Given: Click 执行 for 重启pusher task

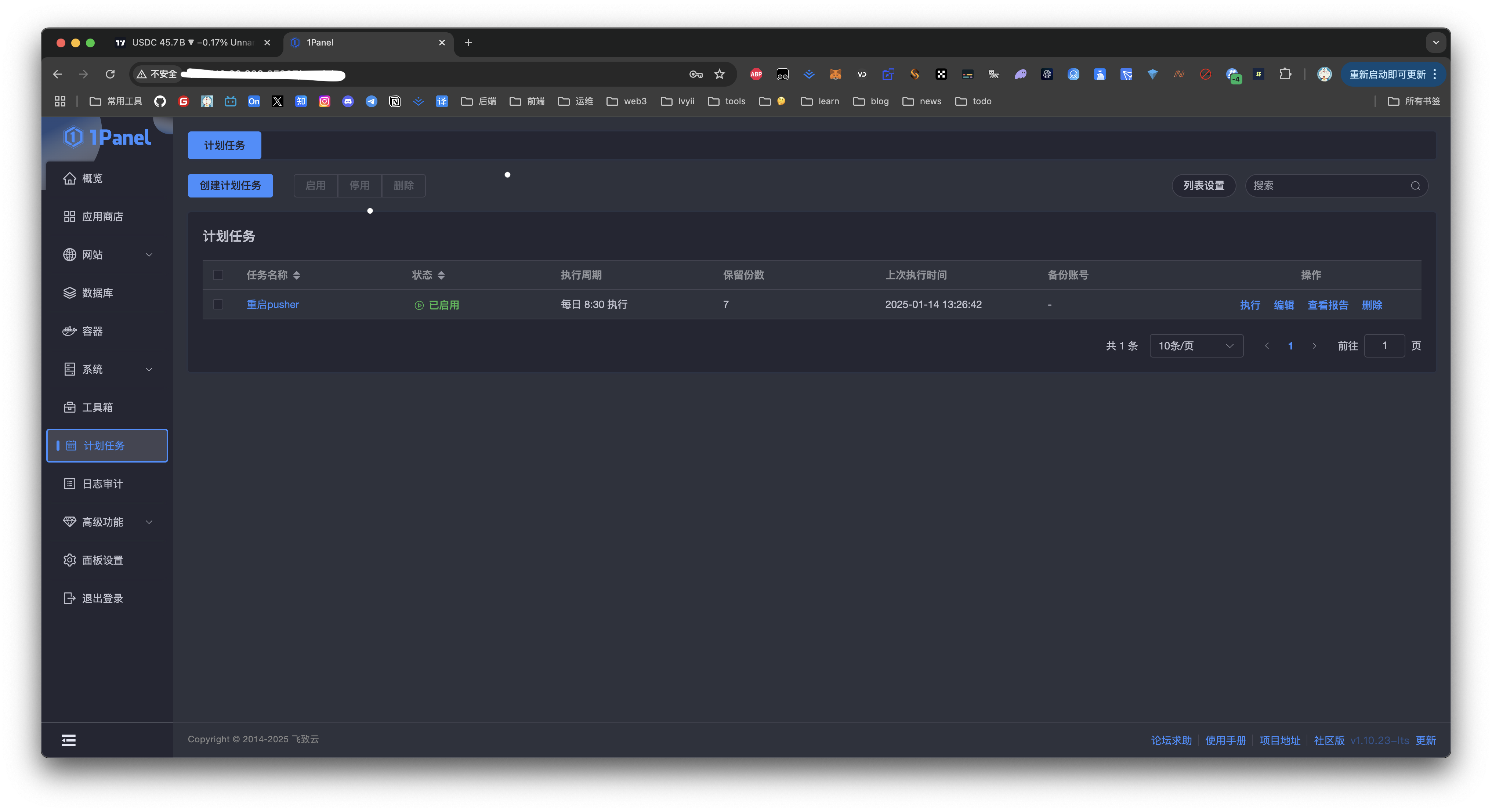Looking at the screenshot, I should click(x=1250, y=305).
